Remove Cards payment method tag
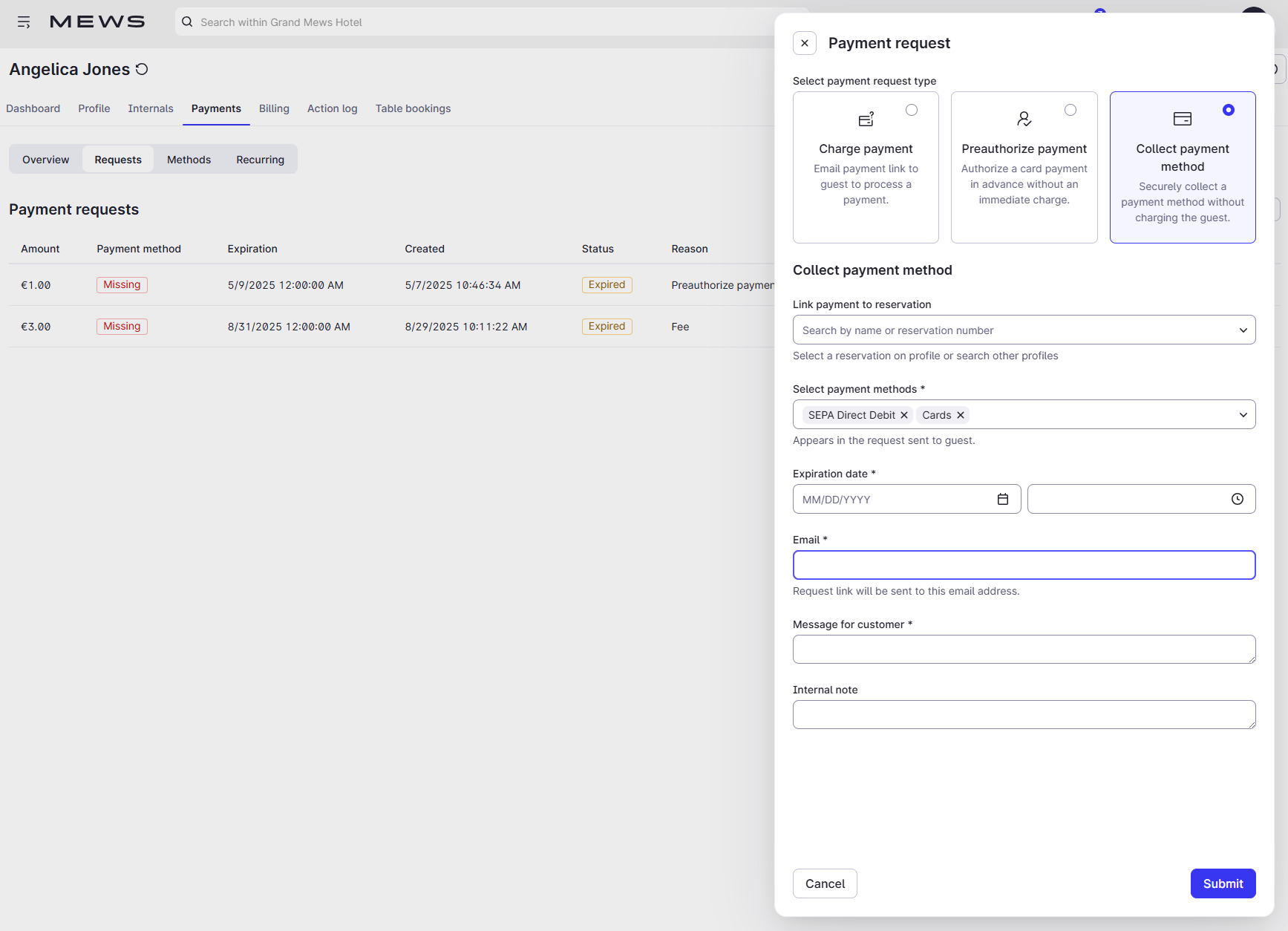Screen dimensions: 1288x931 click(x=961, y=415)
